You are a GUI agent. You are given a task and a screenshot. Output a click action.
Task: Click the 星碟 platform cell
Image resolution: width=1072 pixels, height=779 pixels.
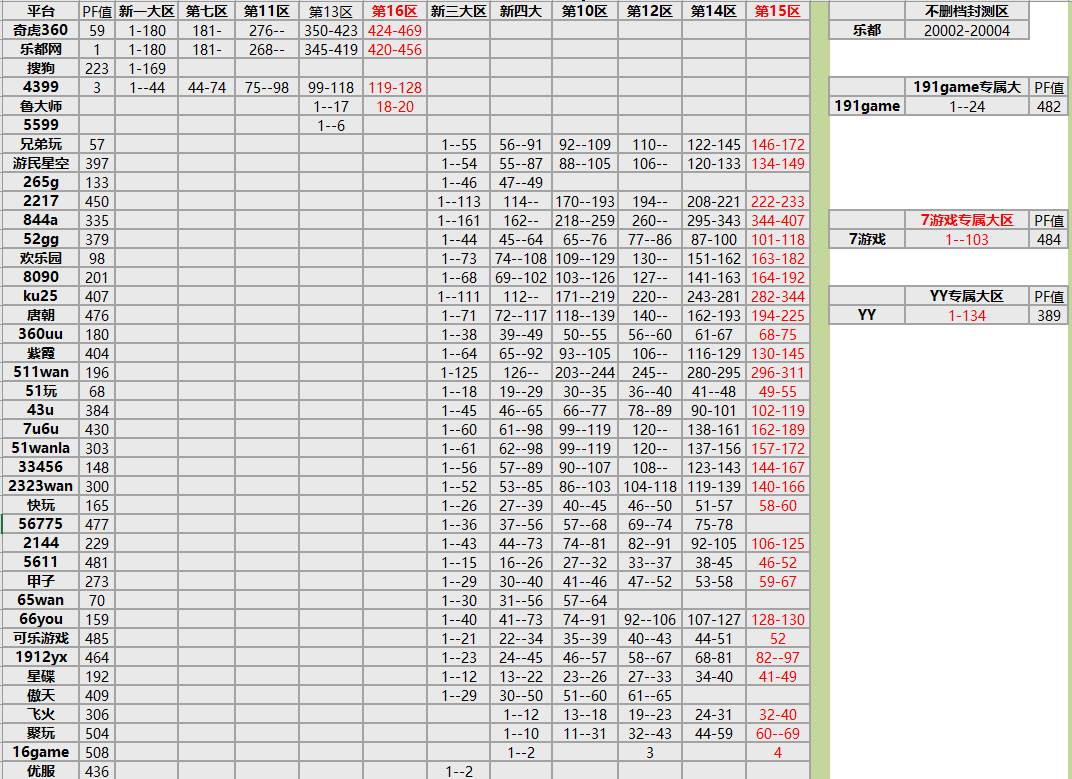[x=40, y=676]
